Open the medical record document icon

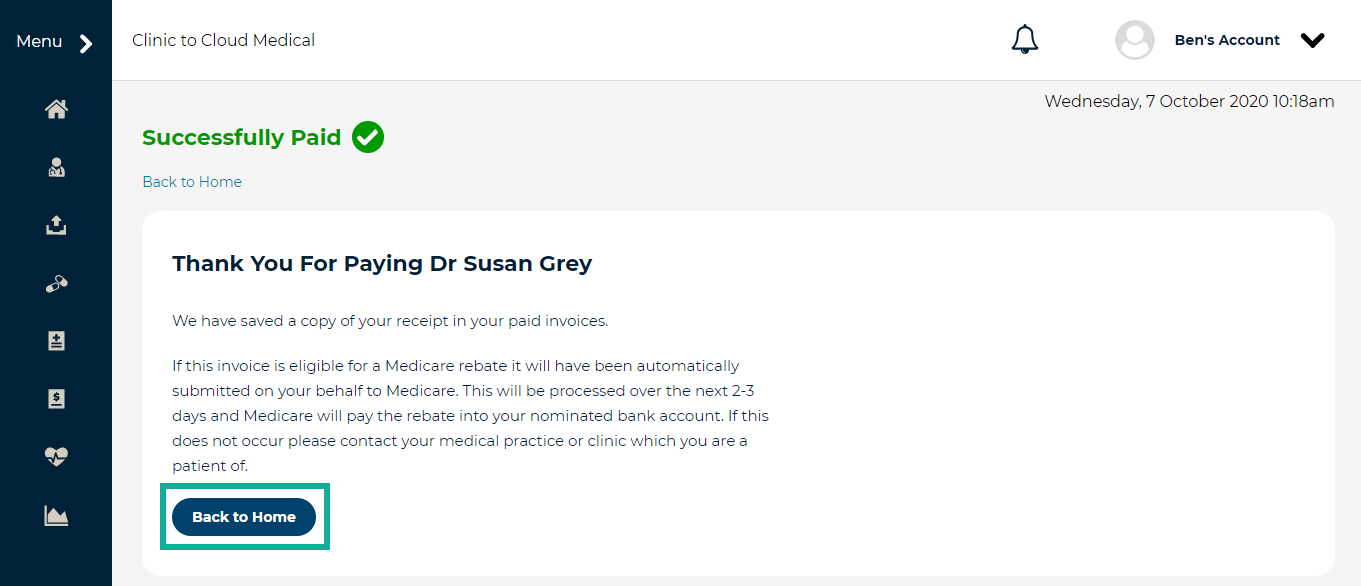(56, 342)
